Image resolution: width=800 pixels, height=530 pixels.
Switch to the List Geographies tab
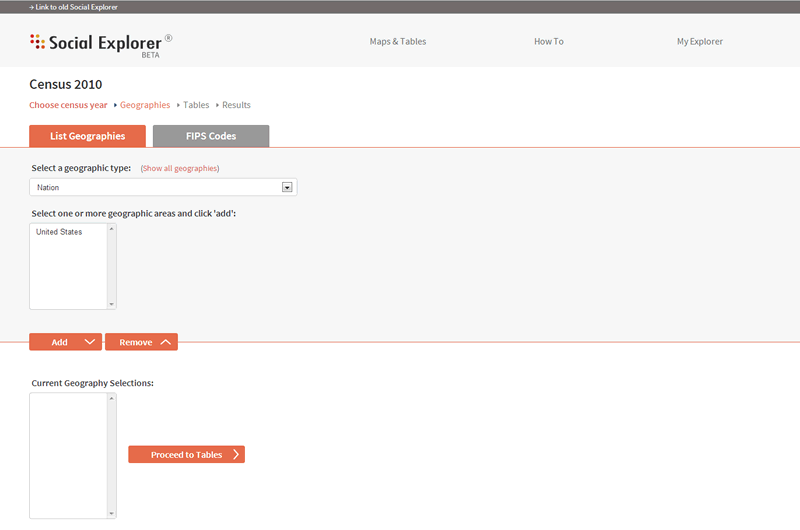(x=87, y=136)
